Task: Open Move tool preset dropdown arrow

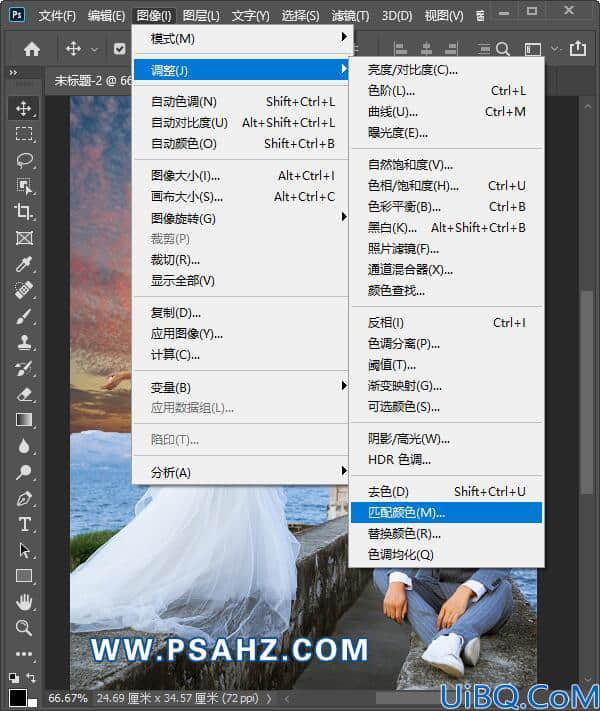Action: pyautogui.click(x=94, y=49)
